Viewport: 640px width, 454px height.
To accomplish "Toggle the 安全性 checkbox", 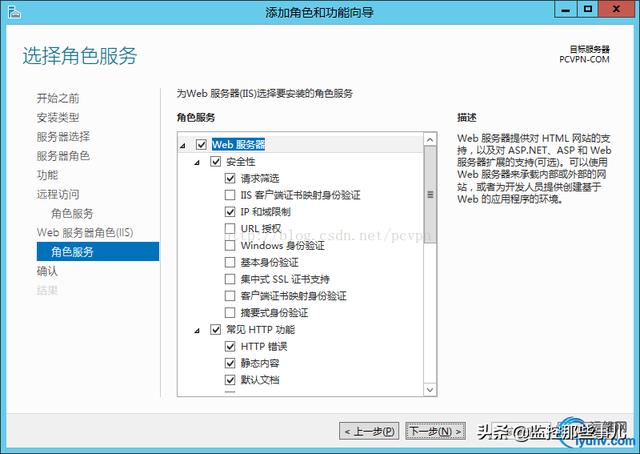I will click(216, 161).
